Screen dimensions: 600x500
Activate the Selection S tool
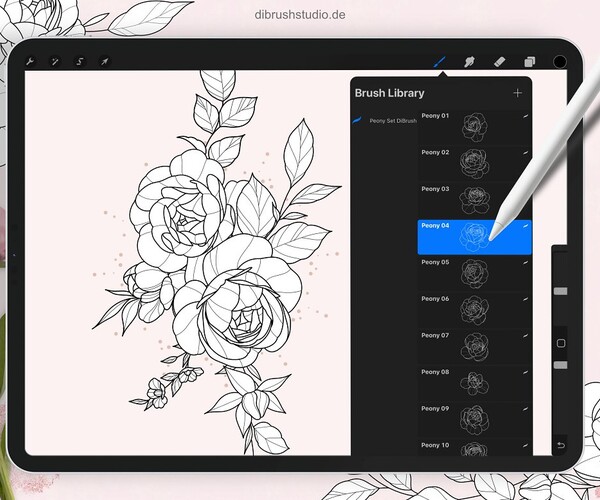click(80, 61)
